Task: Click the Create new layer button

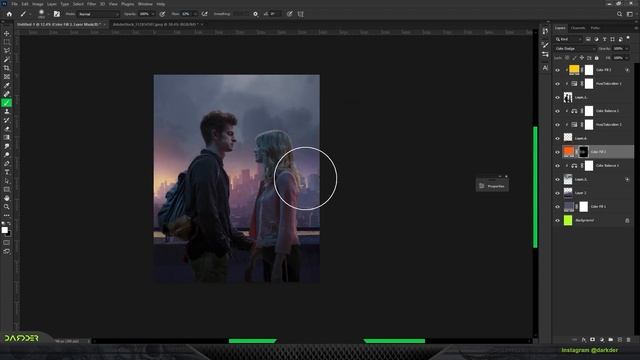Action: [620, 340]
